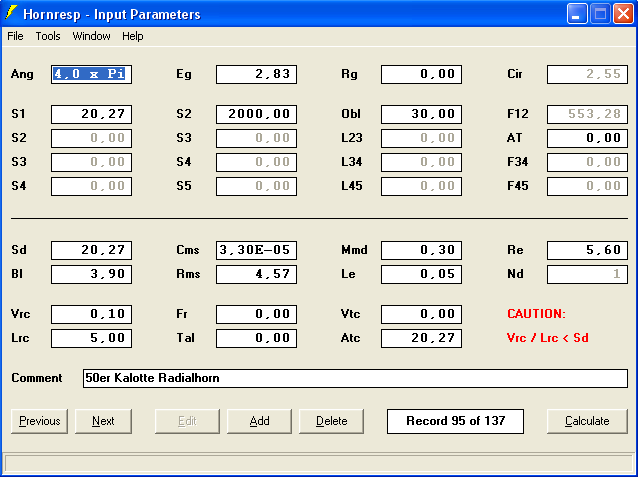Click the F45 input field

click(587, 186)
